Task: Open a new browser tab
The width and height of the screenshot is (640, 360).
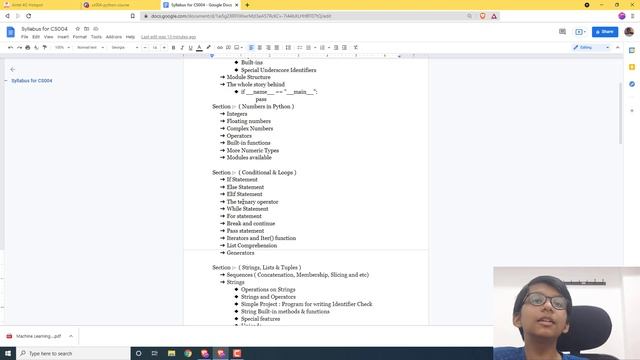Action: 247,5
